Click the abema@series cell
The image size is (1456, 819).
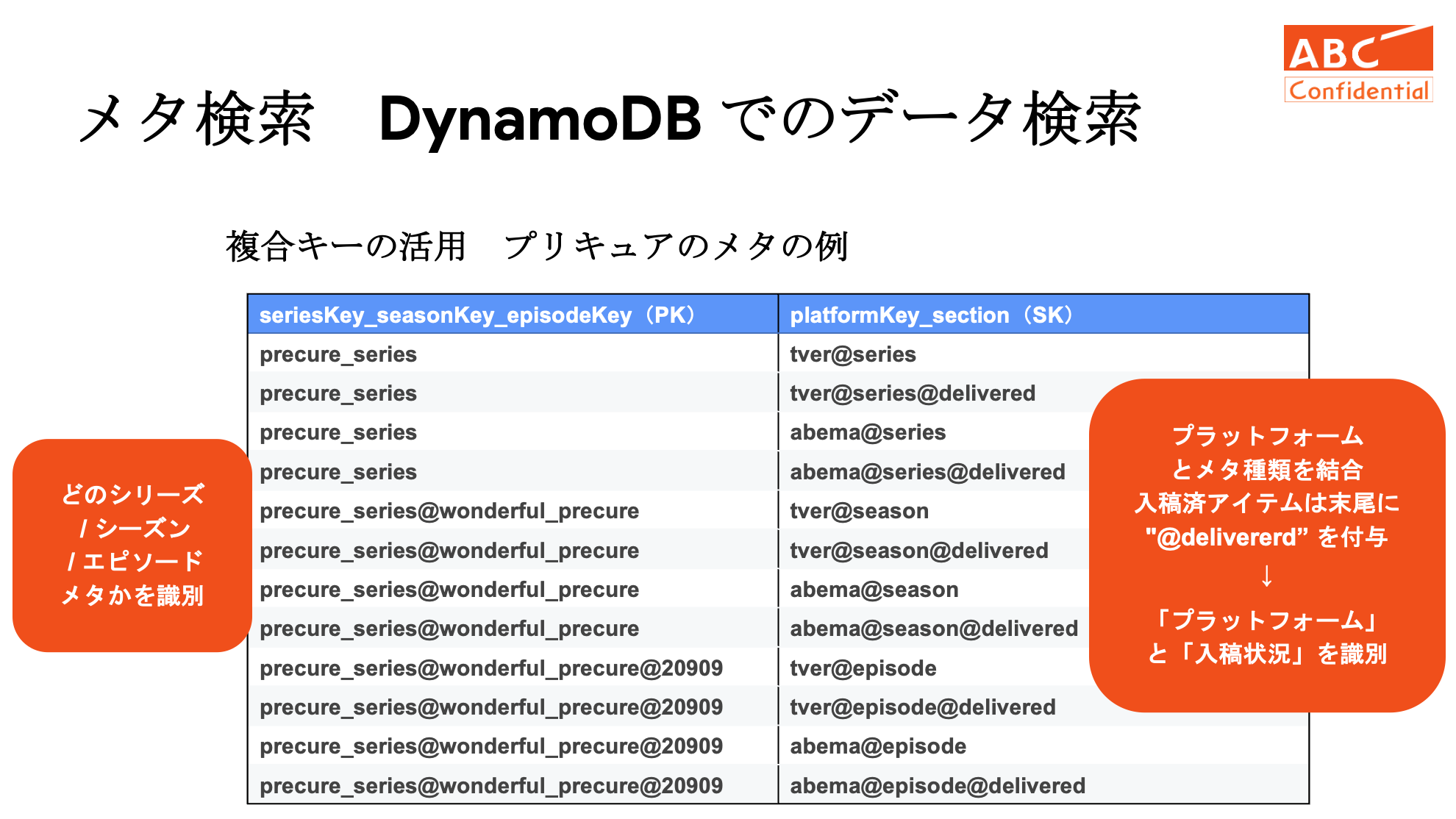[x=868, y=432]
